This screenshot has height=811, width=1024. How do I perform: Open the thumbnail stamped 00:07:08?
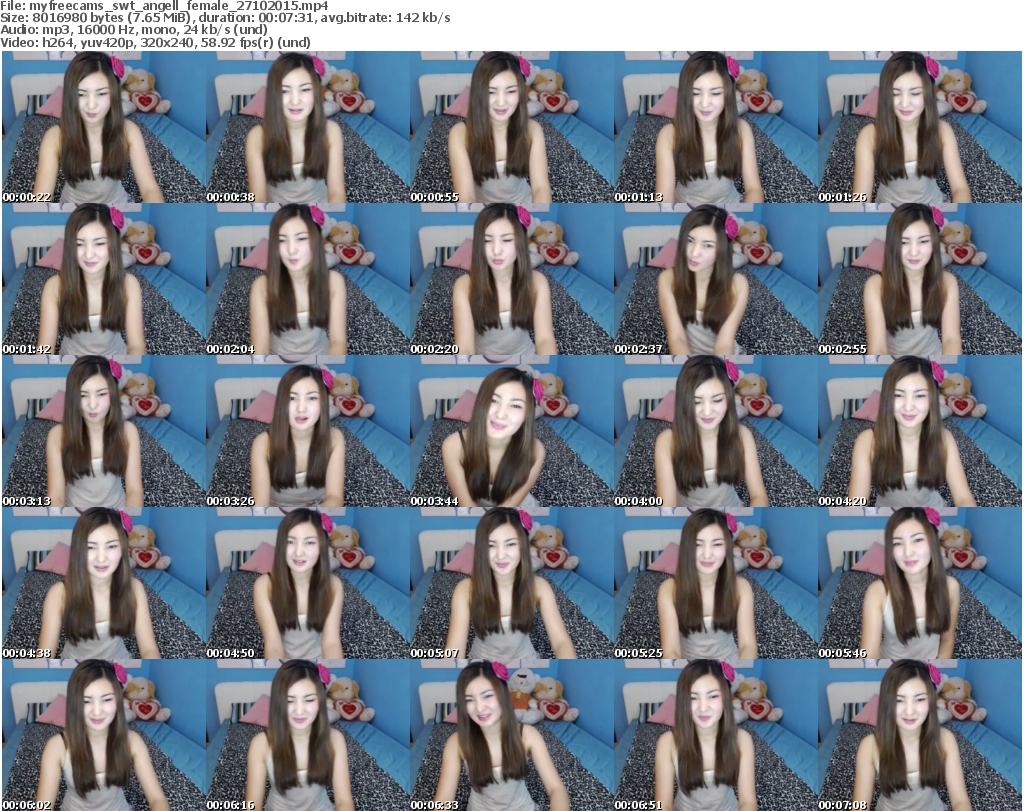pos(920,735)
